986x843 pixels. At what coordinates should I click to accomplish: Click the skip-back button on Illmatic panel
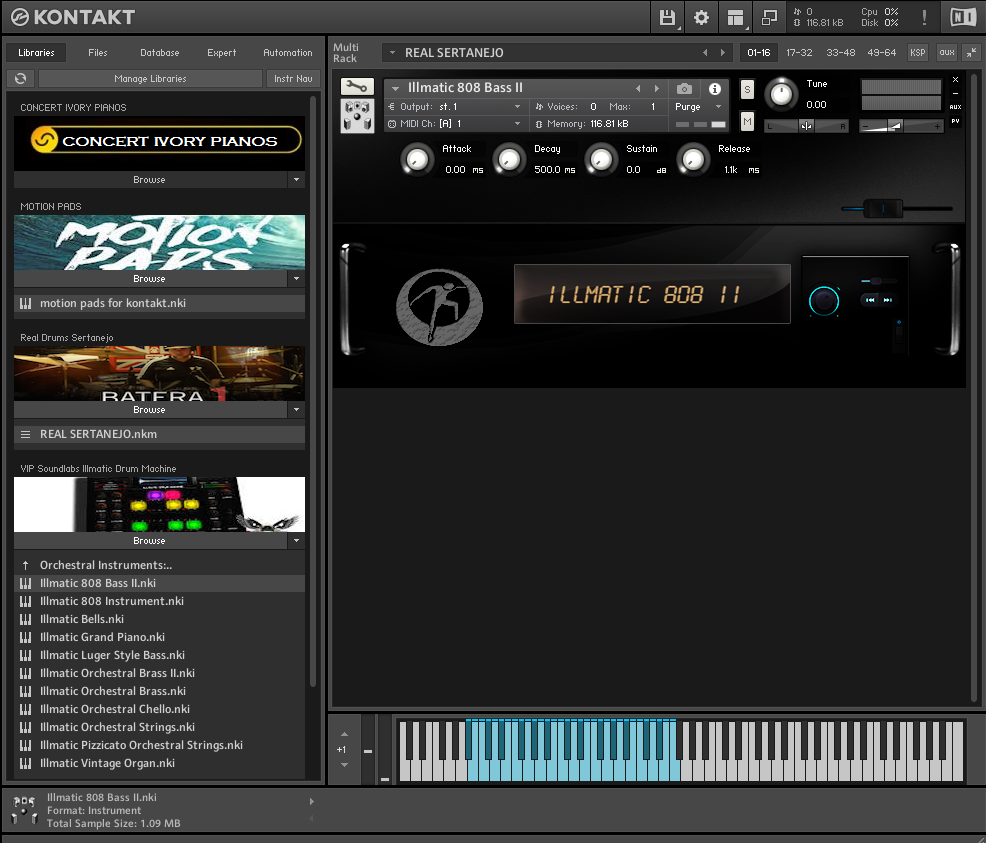(870, 300)
